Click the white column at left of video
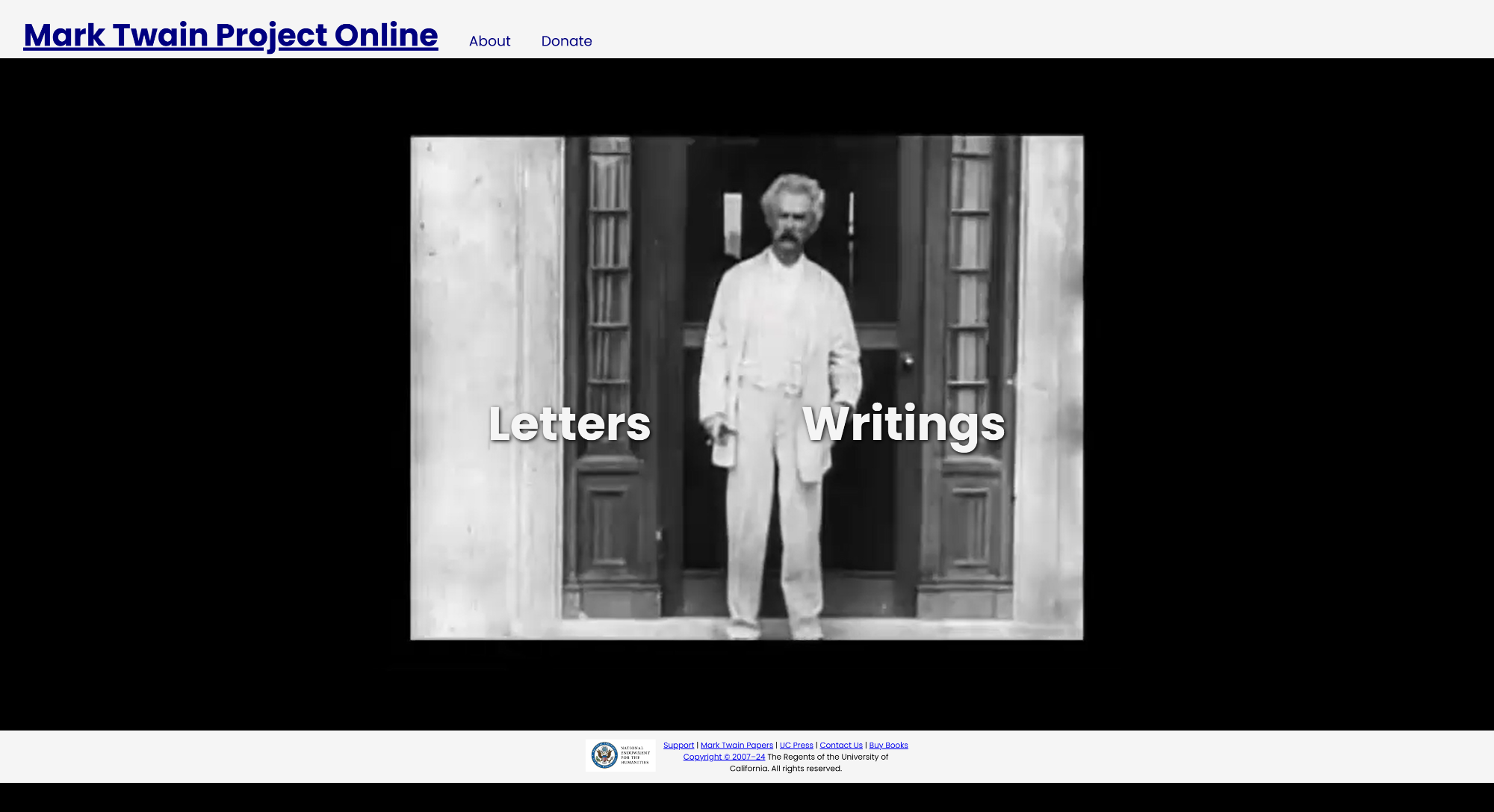The height and width of the screenshot is (812, 1494). (x=486, y=299)
